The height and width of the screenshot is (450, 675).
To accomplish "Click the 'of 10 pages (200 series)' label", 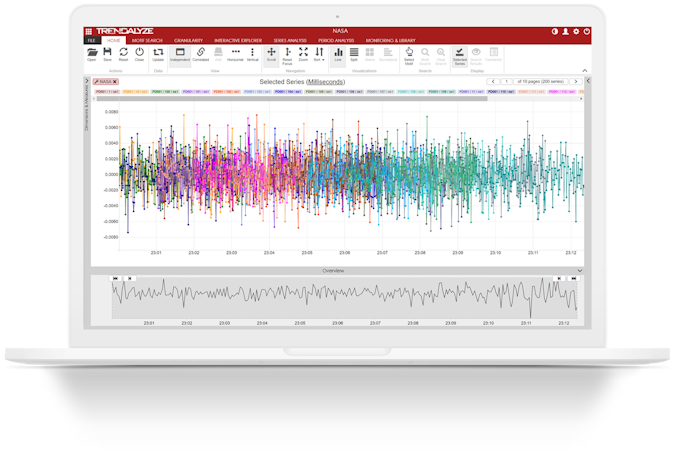I will (540, 81).
